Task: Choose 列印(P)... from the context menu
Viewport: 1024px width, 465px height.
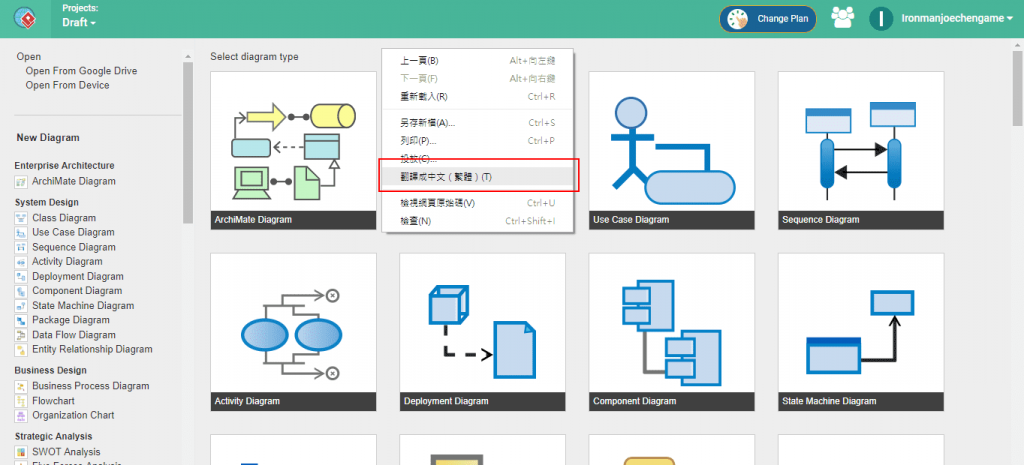Action: pos(477,140)
